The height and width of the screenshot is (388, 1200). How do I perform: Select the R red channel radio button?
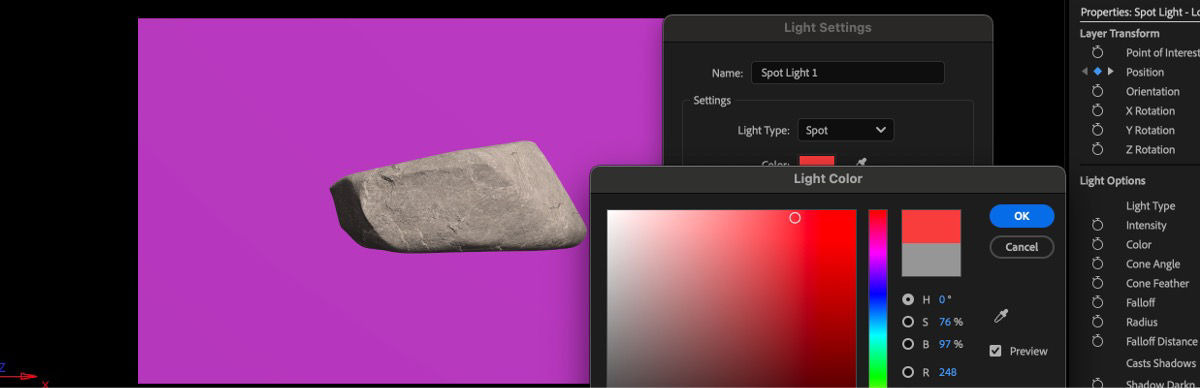pos(908,372)
